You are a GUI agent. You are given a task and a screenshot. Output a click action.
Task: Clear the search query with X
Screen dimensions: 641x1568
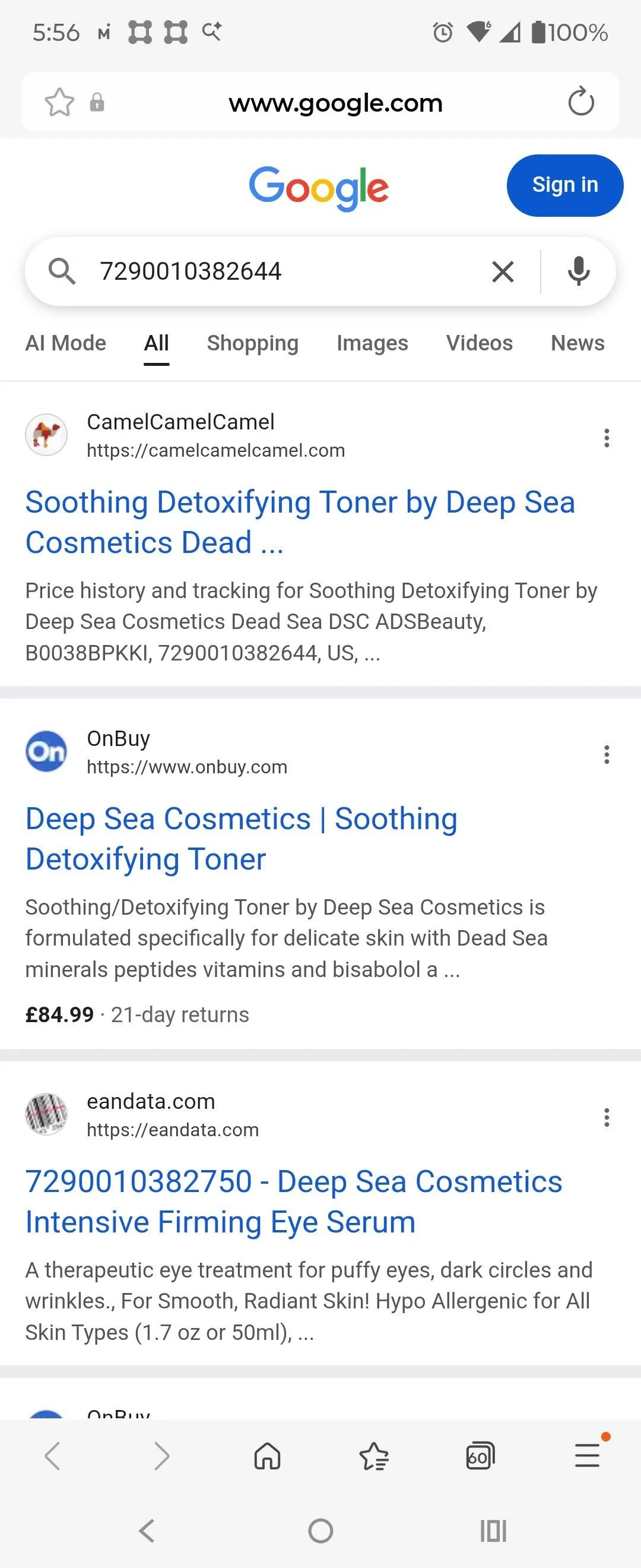[503, 271]
